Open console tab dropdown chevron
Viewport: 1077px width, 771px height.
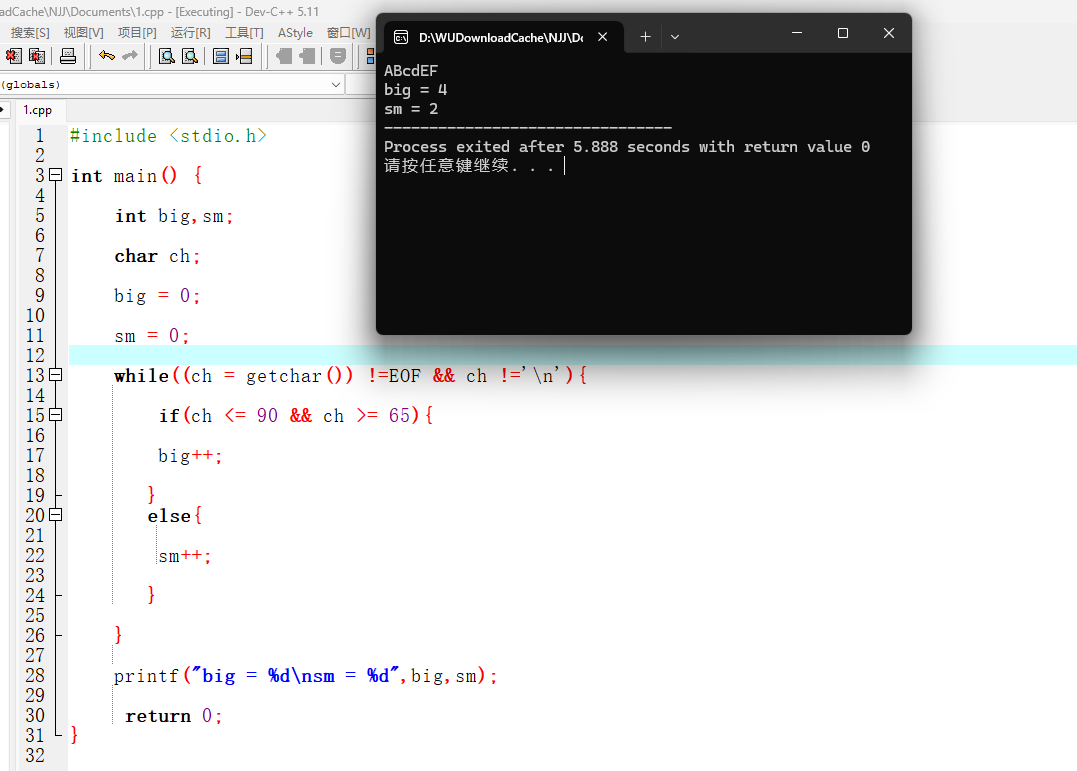coord(675,37)
